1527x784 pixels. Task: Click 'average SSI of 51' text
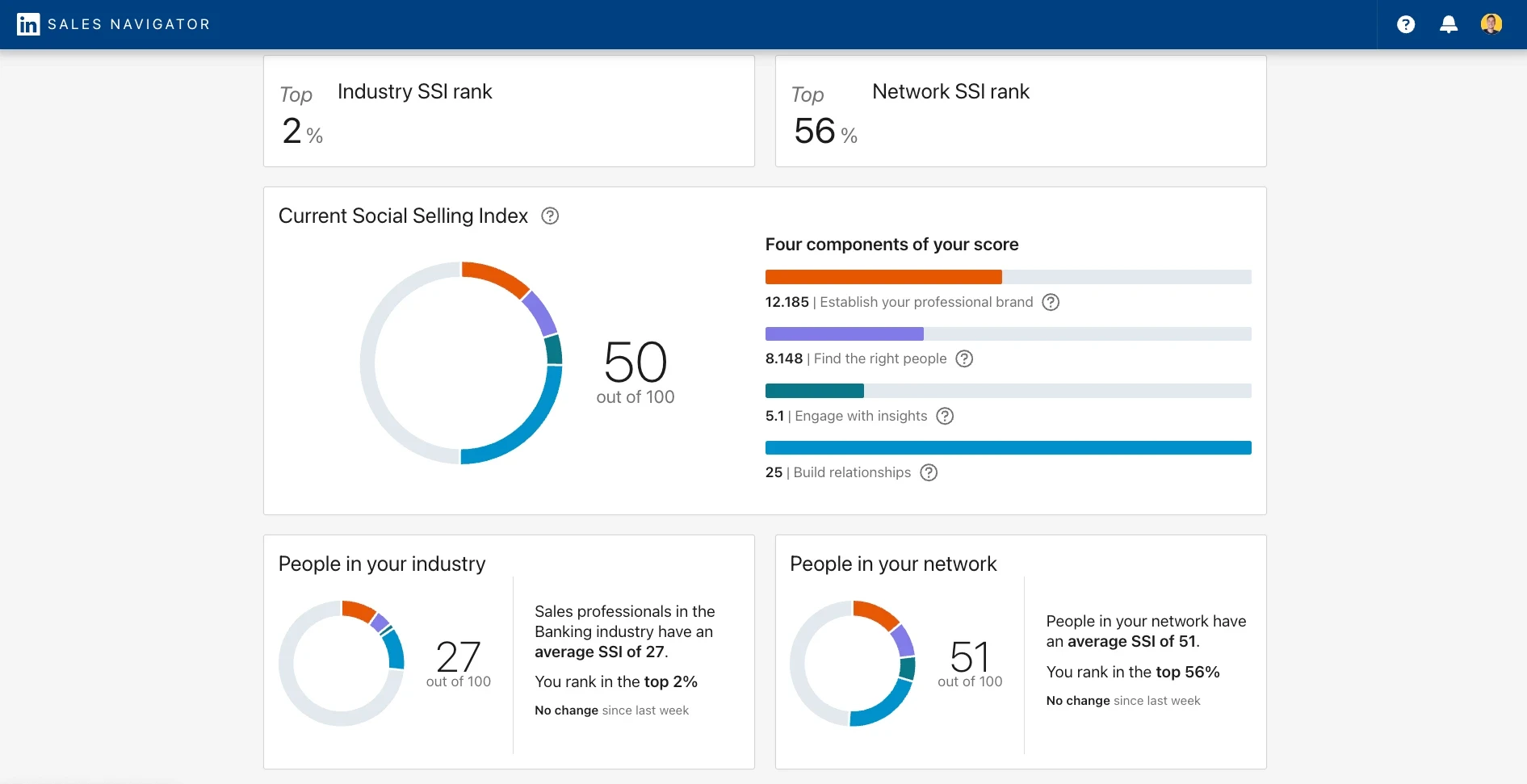(x=1132, y=641)
